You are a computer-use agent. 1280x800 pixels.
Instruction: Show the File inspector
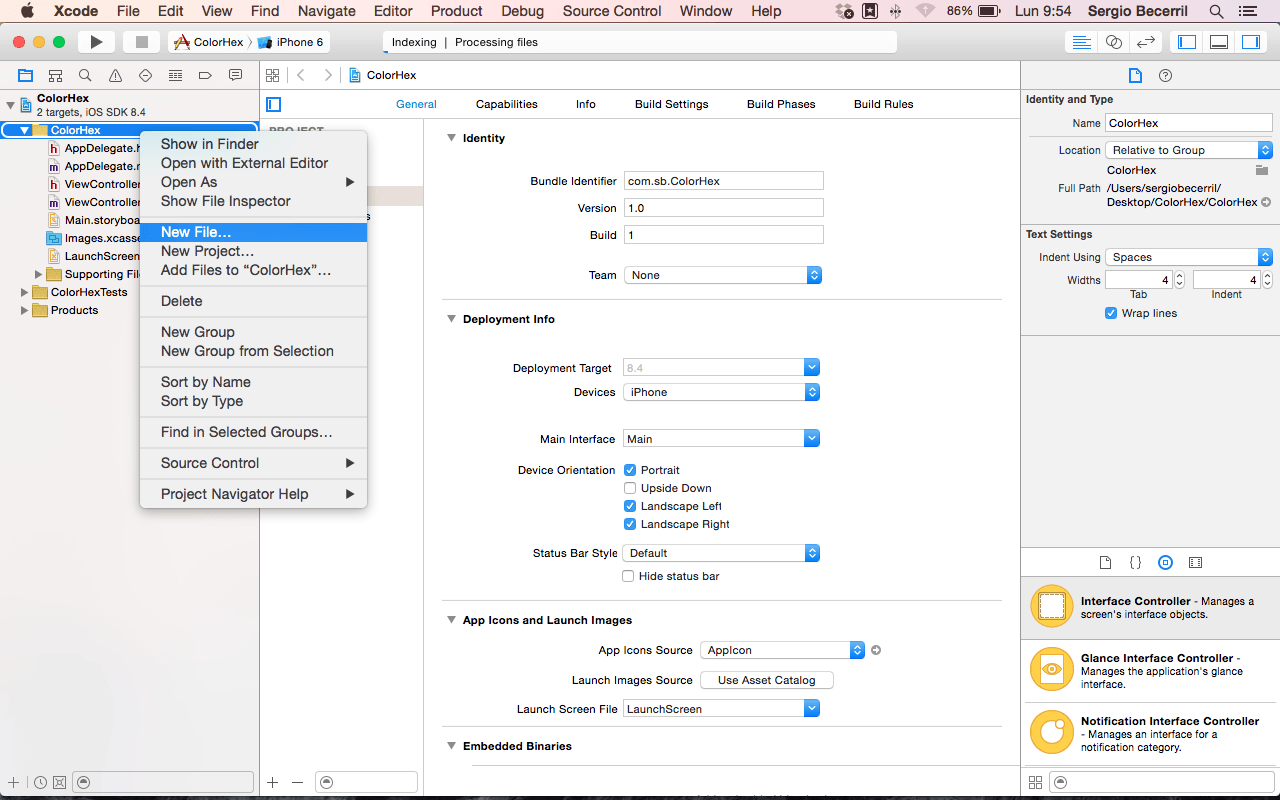click(x=1135, y=75)
